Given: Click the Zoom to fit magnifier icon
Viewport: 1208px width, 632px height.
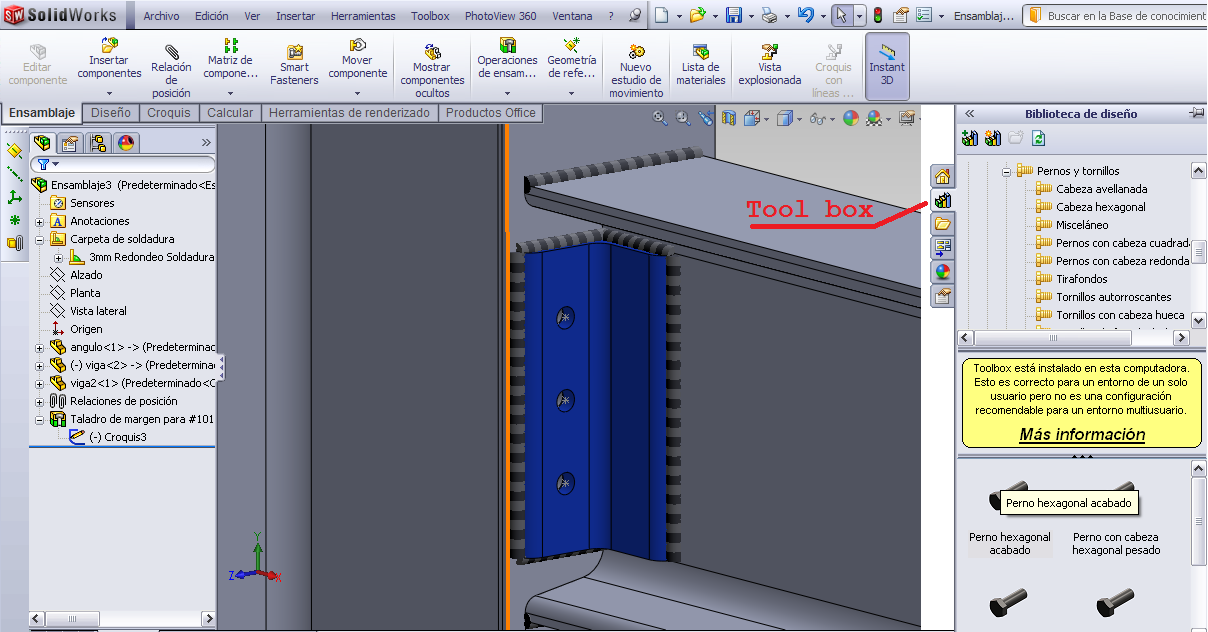Looking at the screenshot, I should [660, 118].
